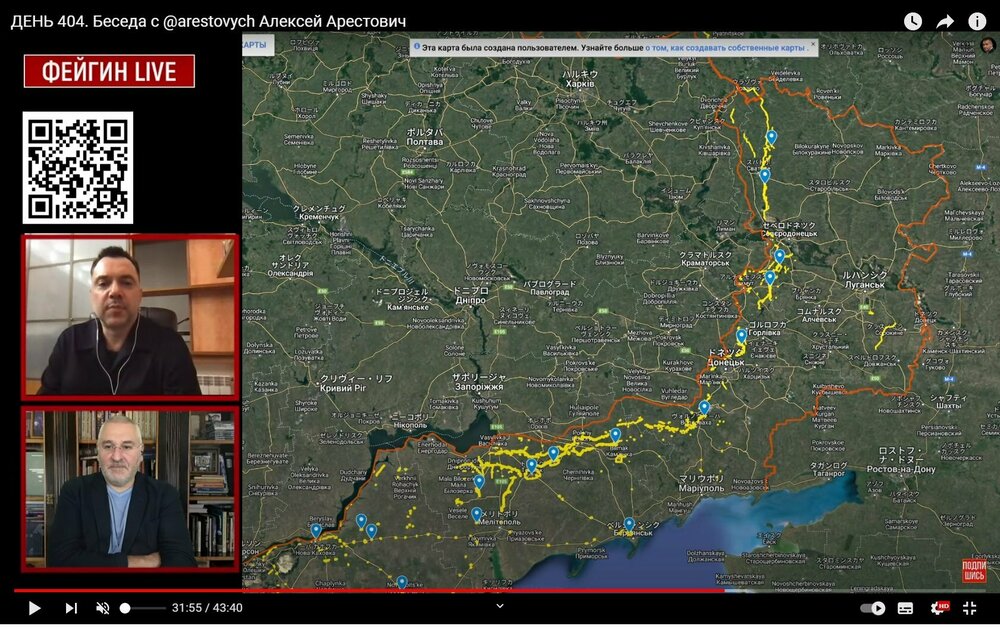The width and height of the screenshot is (1000, 629).
Task: Adjust the volume slider
Action: pyautogui.click(x=145, y=608)
